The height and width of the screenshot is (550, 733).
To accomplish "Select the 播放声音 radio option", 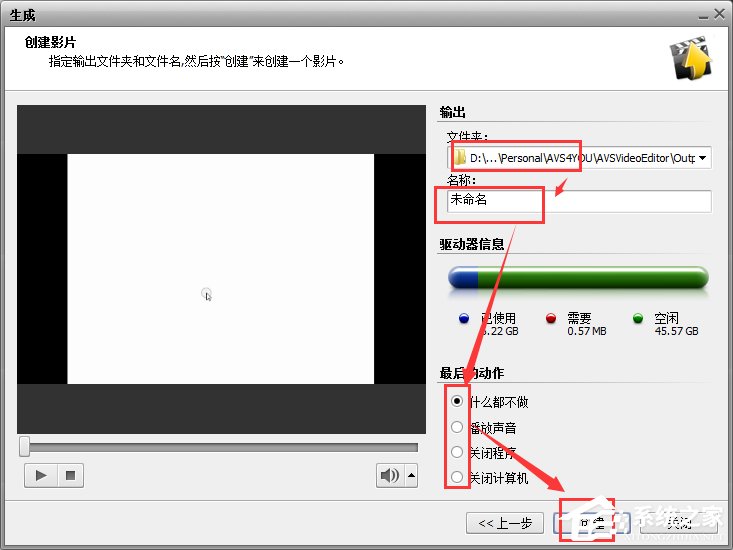I will click(x=457, y=427).
